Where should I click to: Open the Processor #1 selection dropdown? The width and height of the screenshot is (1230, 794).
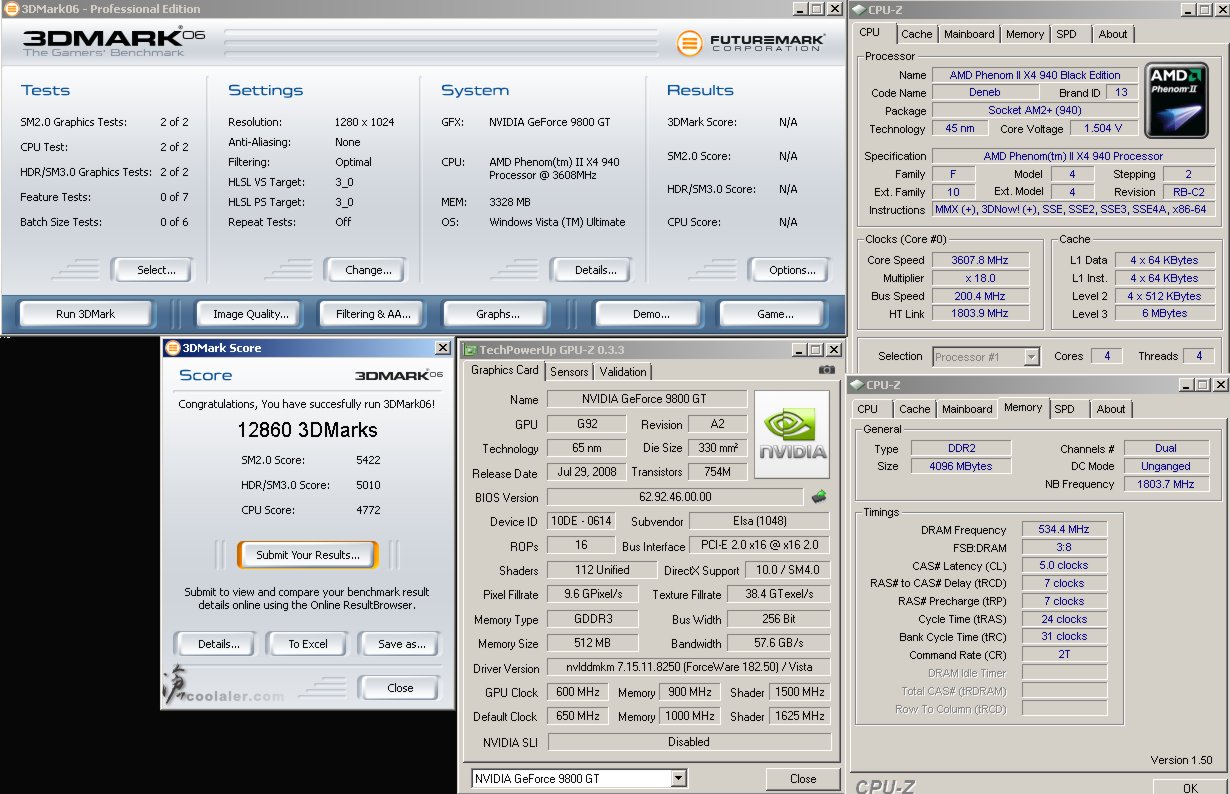[1031, 357]
